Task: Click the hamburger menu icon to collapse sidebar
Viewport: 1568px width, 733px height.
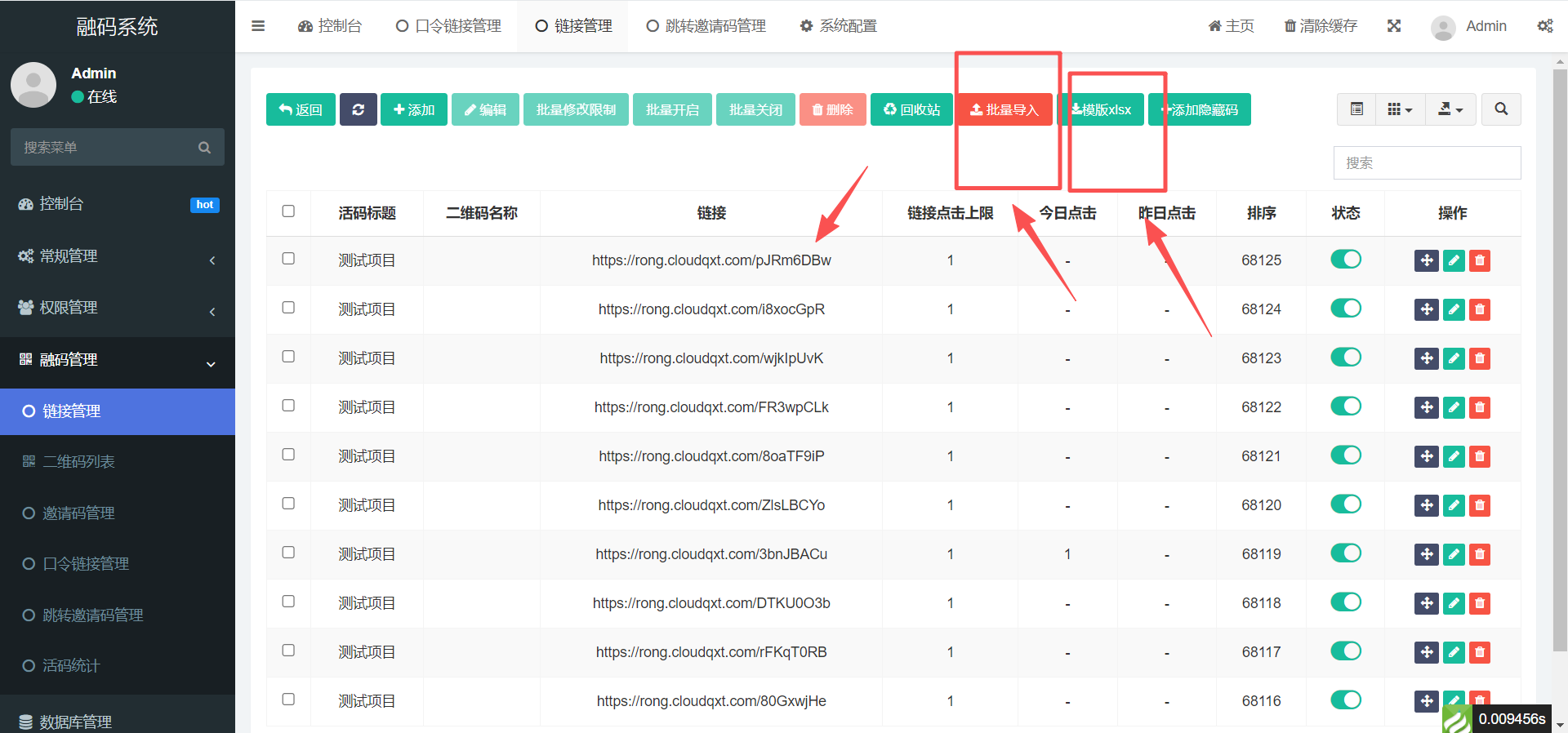Action: pyautogui.click(x=258, y=26)
